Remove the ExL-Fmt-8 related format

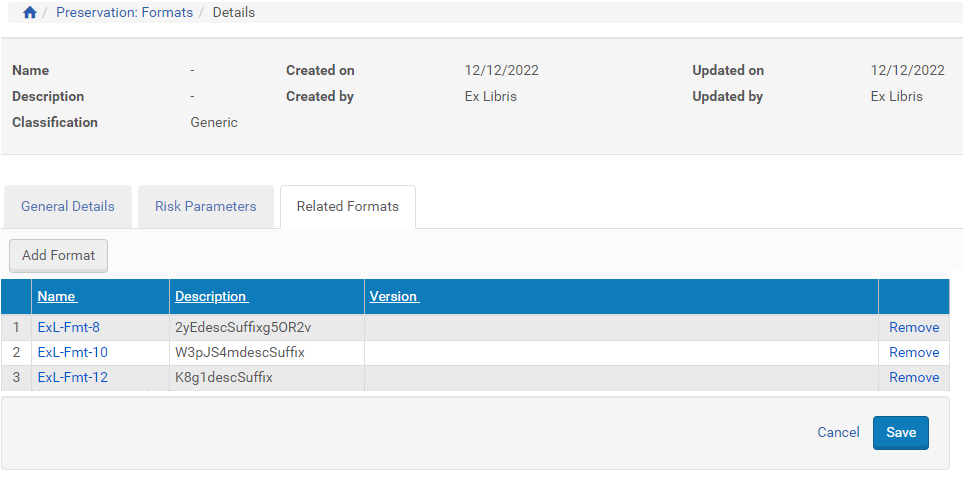tap(913, 327)
